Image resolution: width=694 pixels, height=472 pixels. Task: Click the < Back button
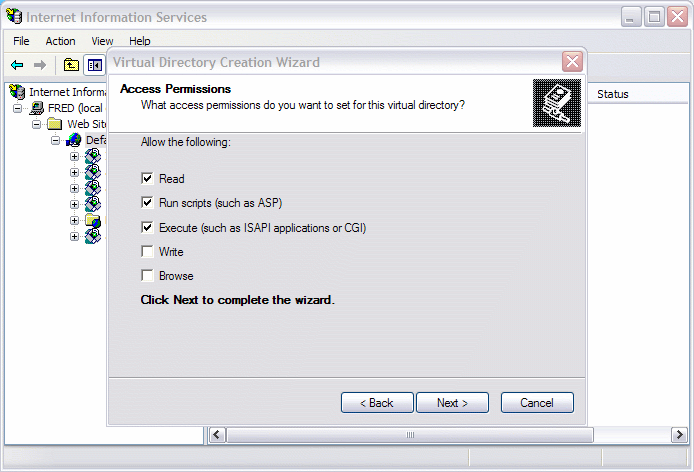point(377,402)
